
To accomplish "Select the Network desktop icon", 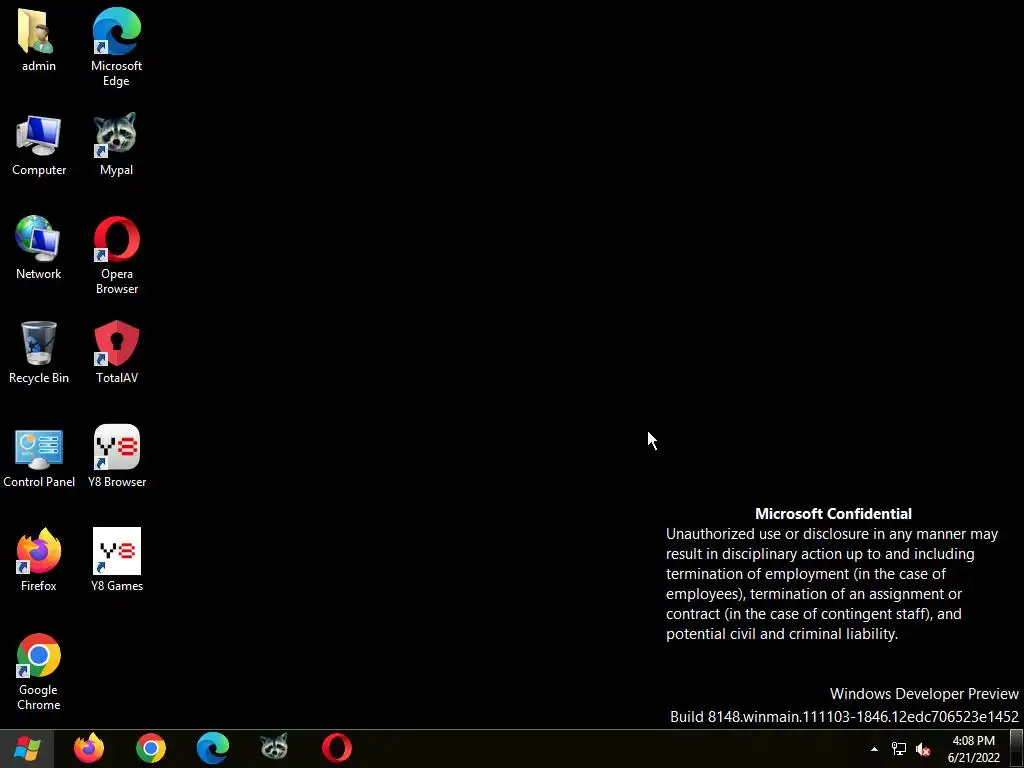I will (39, 248).
